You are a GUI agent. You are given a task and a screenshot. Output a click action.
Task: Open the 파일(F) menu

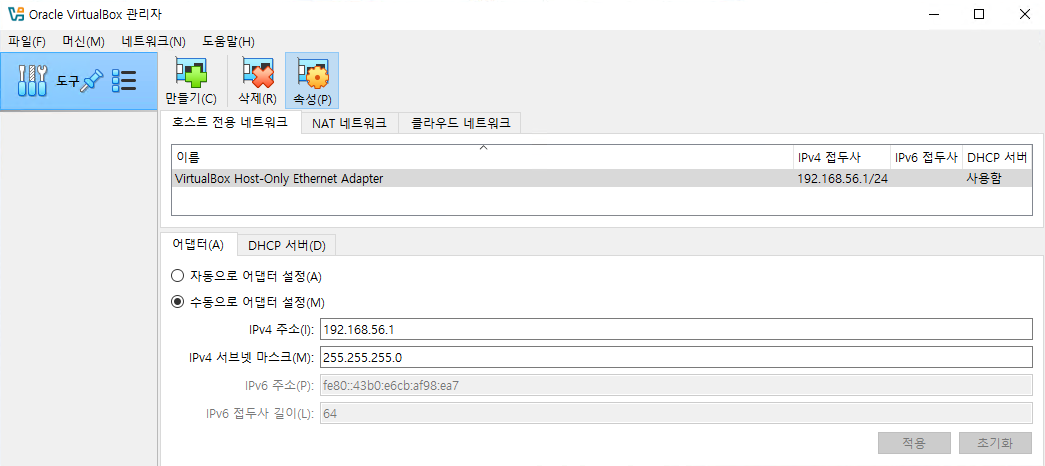click(x=27, y=41)
